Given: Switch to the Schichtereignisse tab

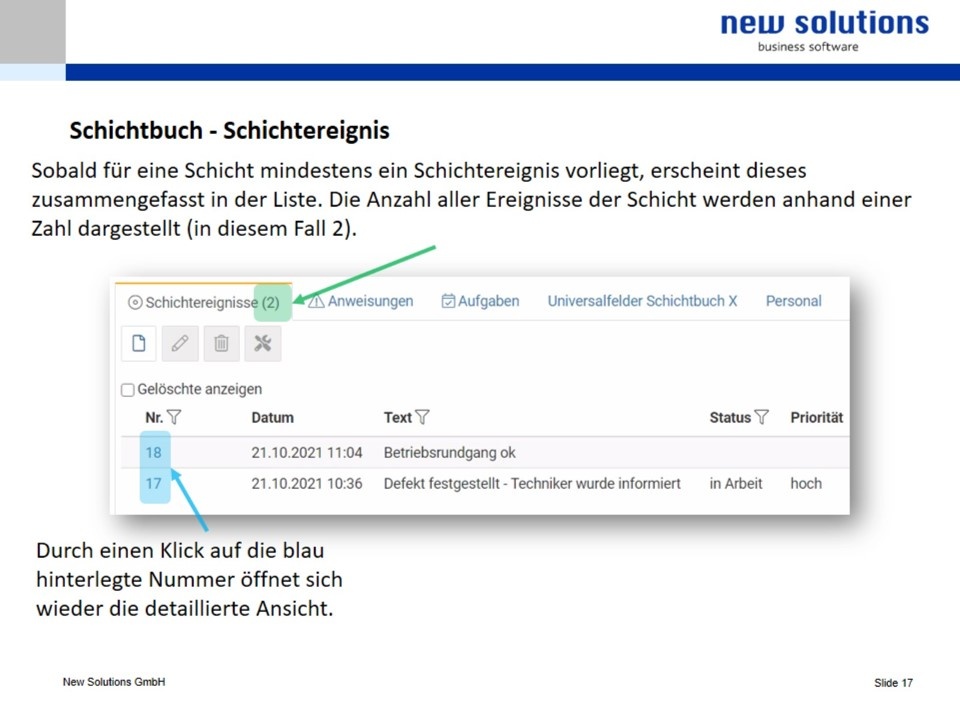Looking at the screenshot, I should [204, 302].
